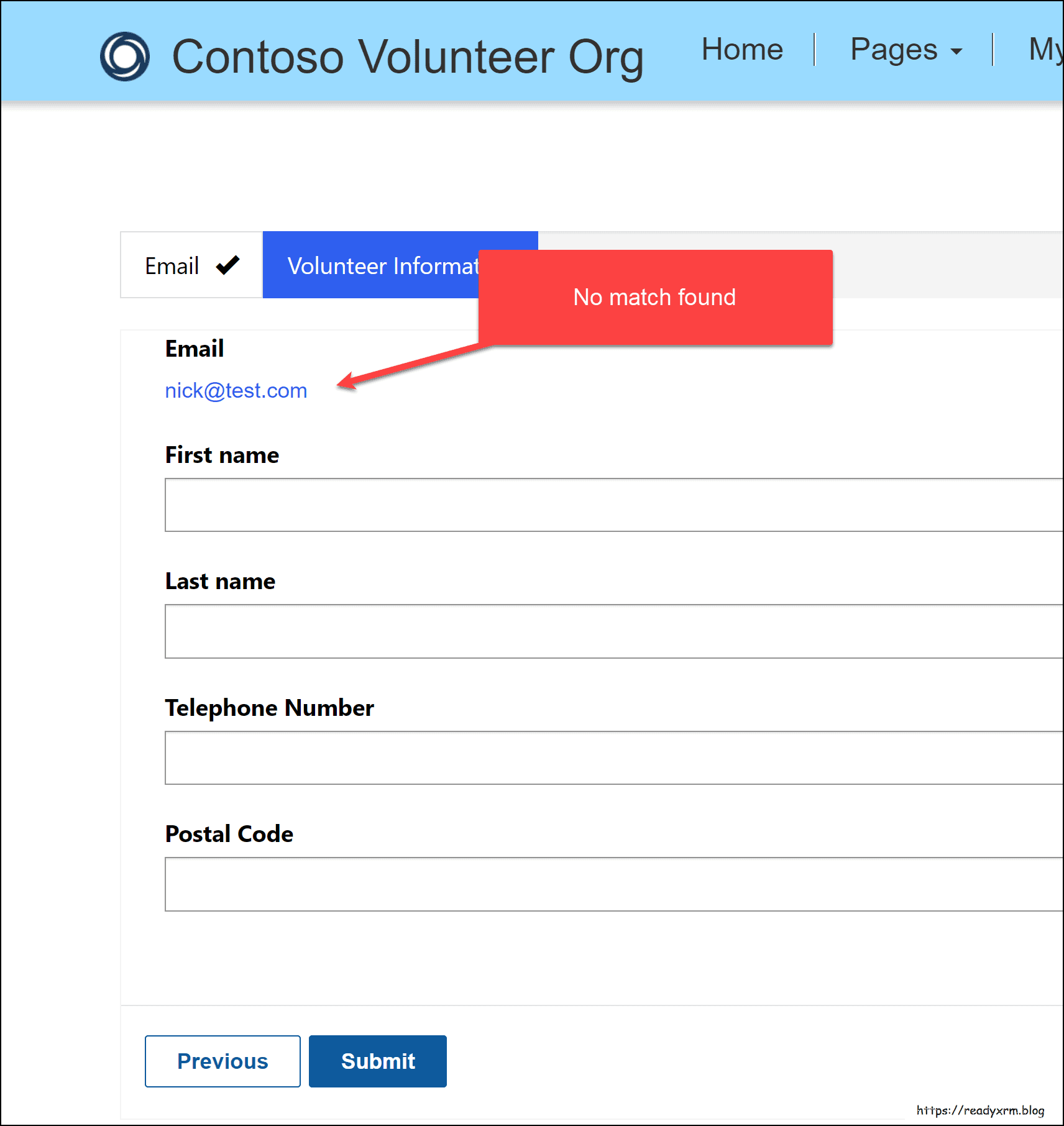Click the Postal Code input field
Screen dimensions: 1064x1126
pos(613,884)
